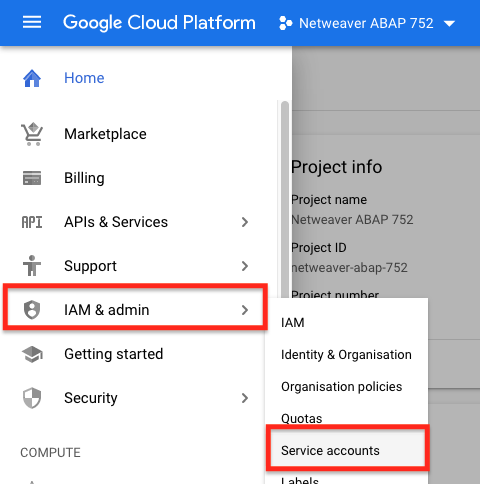Screen dimensions: 480x484
Task: Click the API icon
Action: (32, 222)
